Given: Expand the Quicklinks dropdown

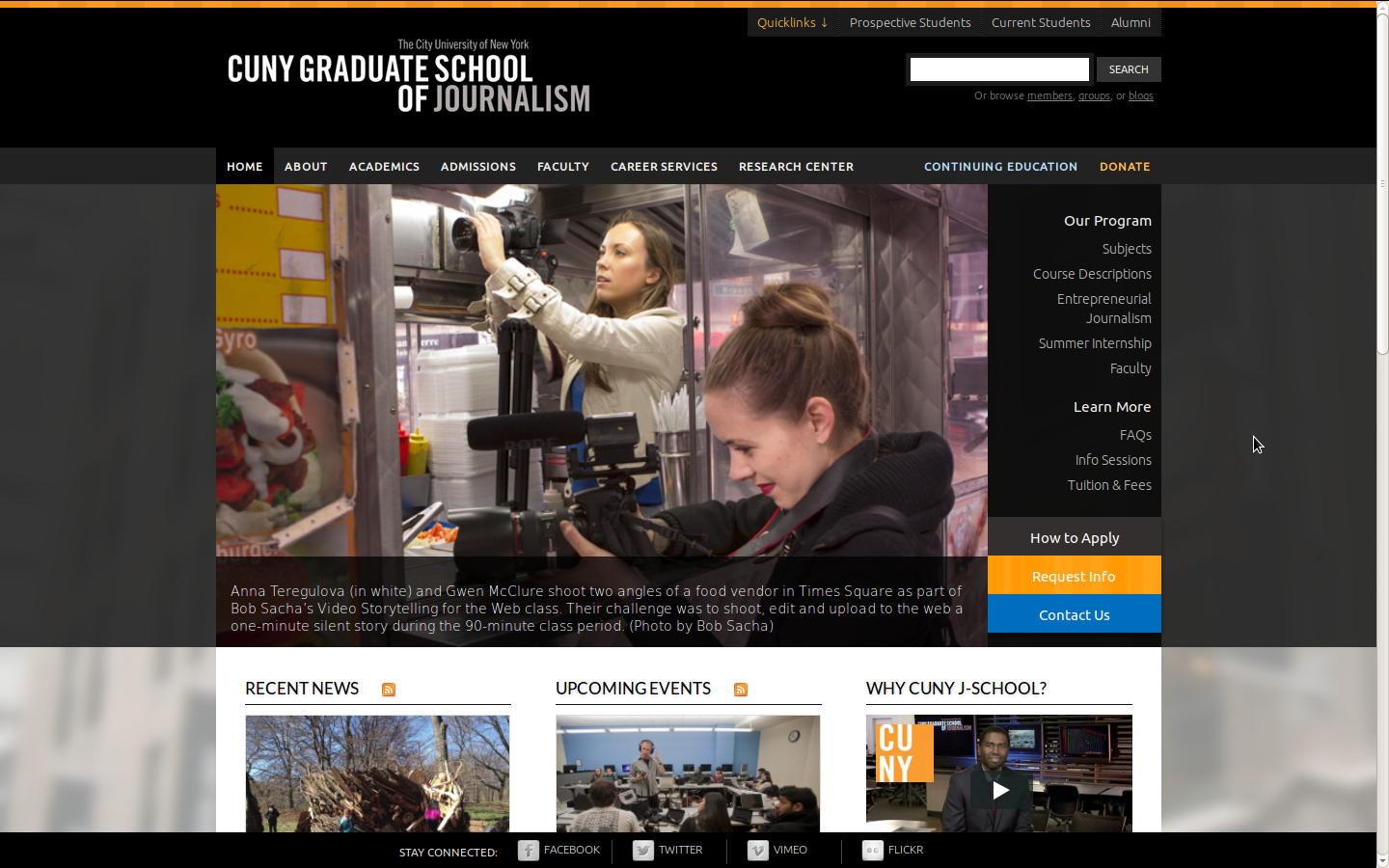Looking at the screenshot, I should click(x=792, y=22).
